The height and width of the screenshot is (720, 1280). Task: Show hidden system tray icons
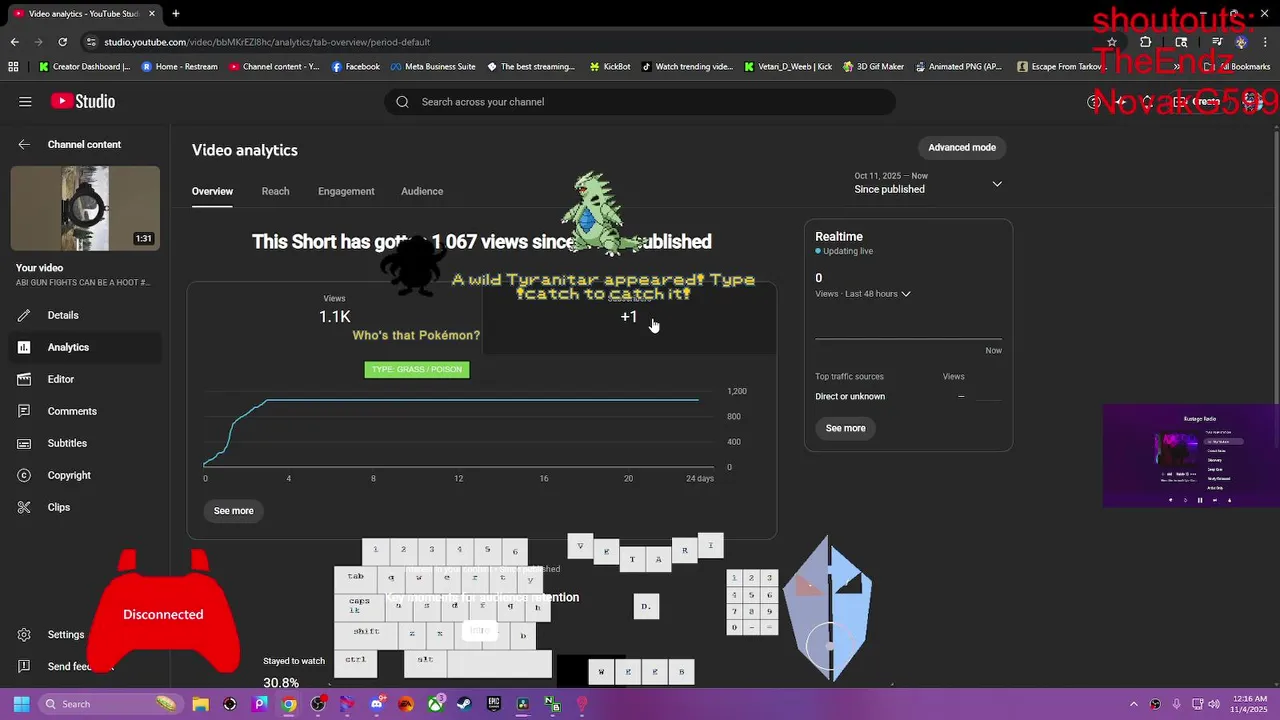tap(1133, 704)
